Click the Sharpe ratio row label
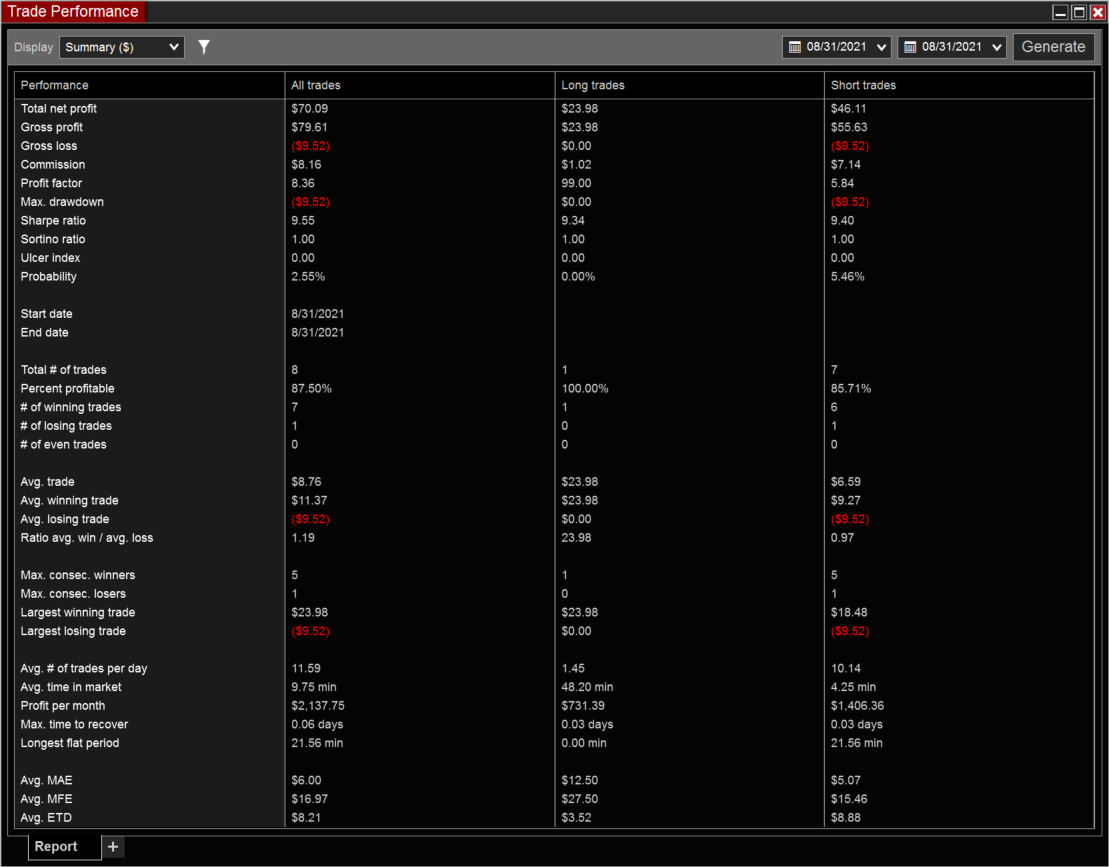This screenshot has height=867, width=1109. point(53,221)
